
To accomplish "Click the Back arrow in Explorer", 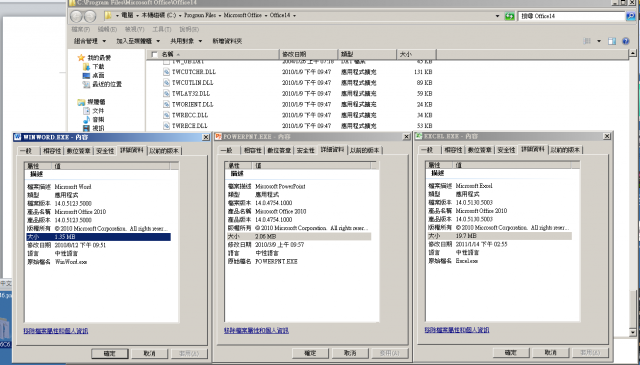I will pyautogui.click(x=76, y=16).
